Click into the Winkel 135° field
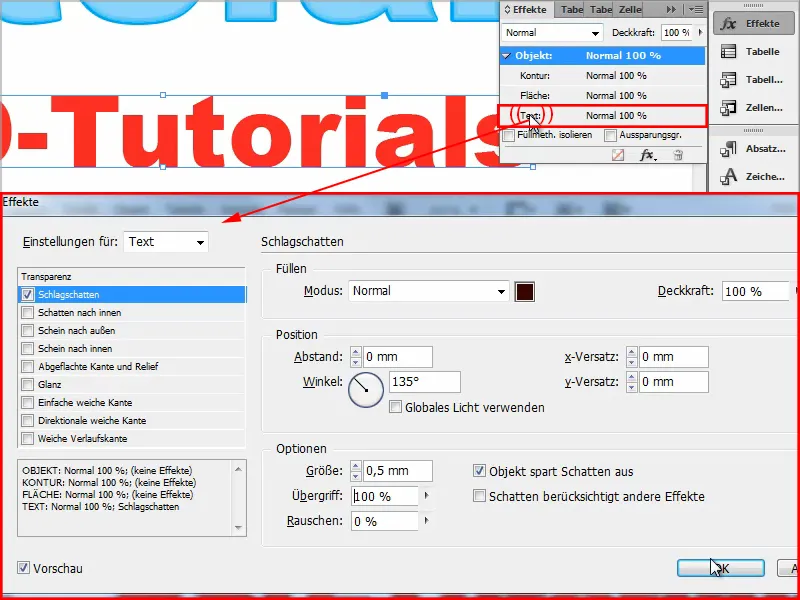800x600 pixels. pyautogui.click(x=424, y=382)
